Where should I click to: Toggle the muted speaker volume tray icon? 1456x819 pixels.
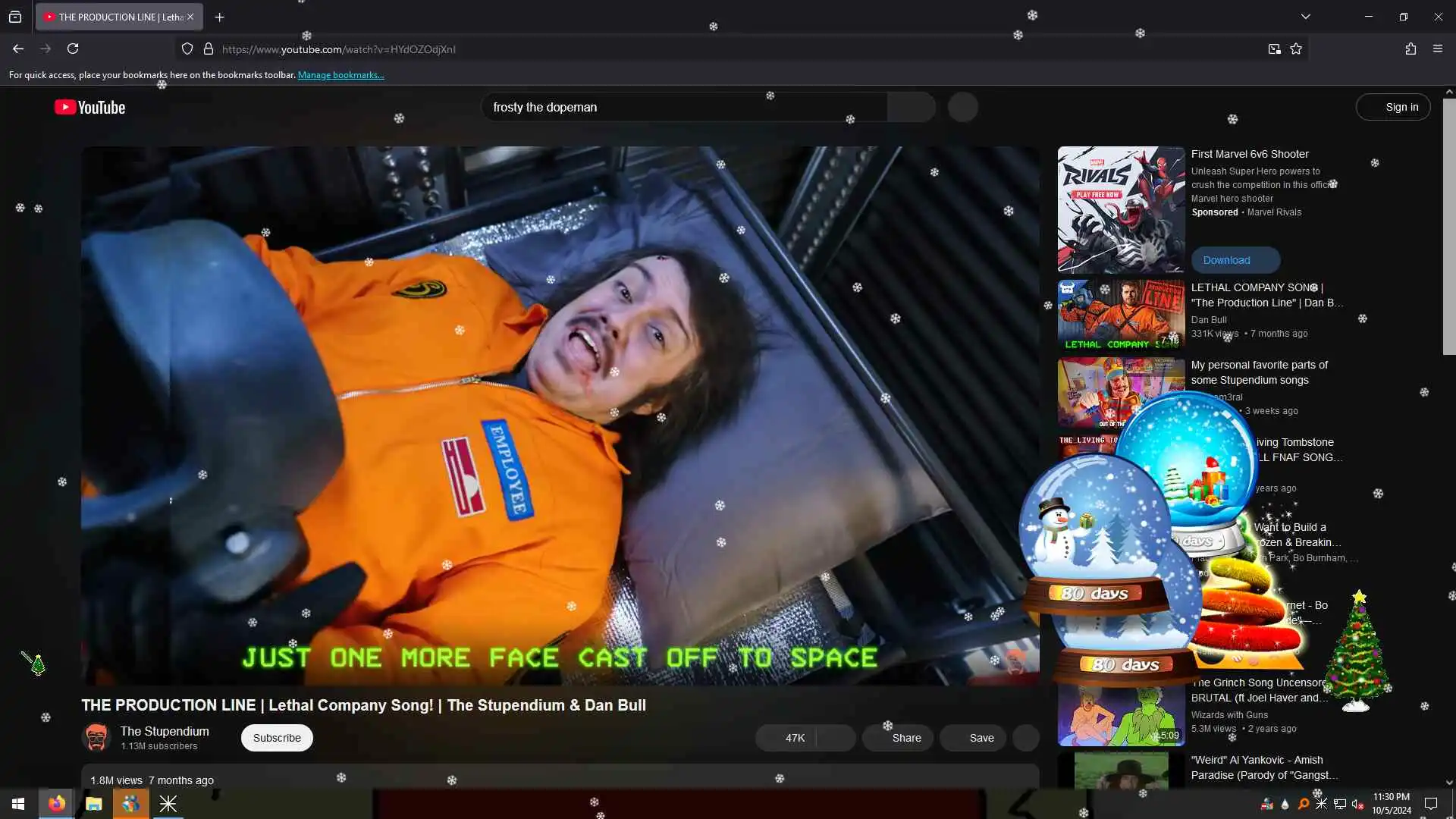click(x=1357, y=804)
